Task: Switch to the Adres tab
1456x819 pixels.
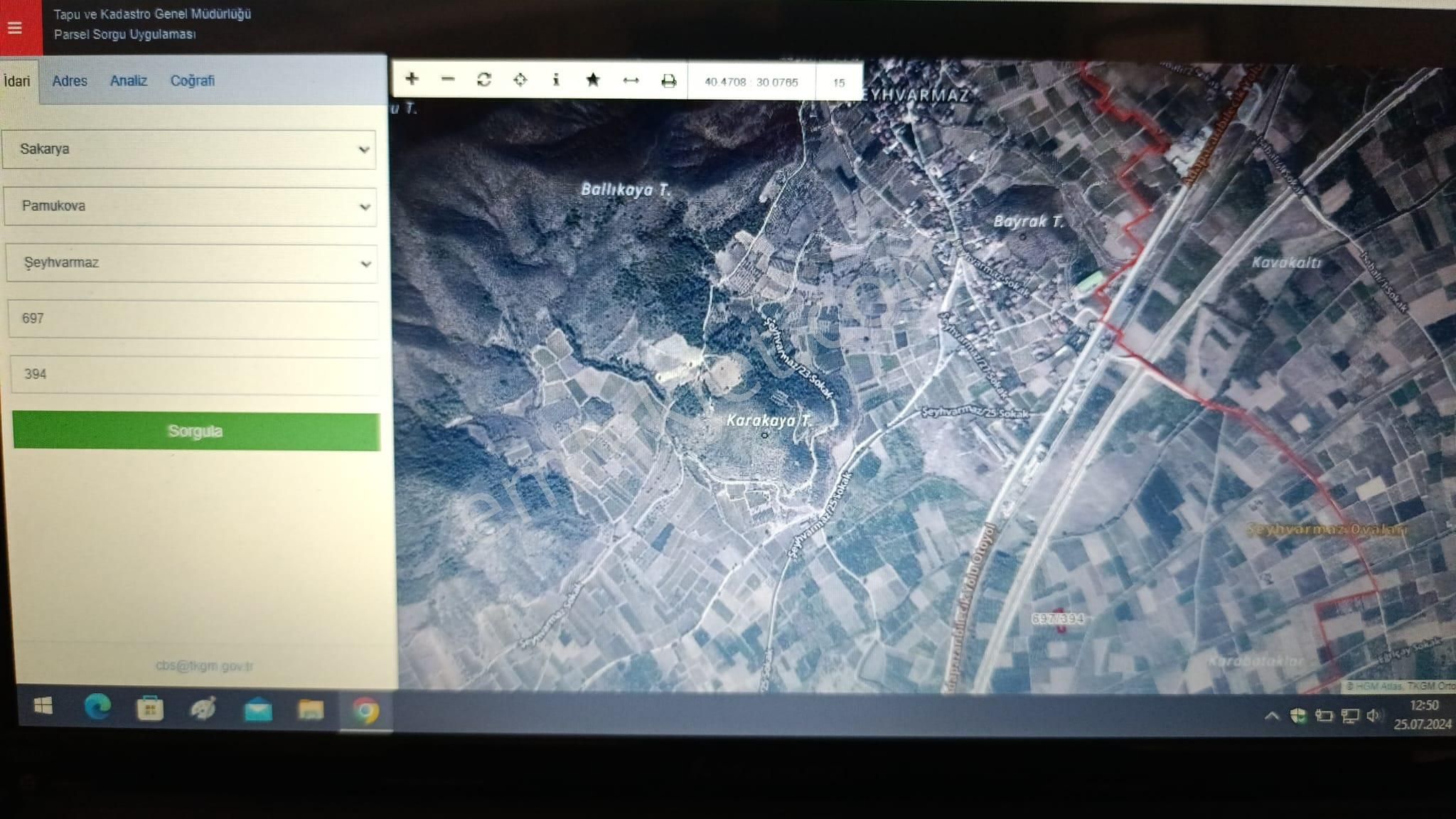Action: [x=70, y=81]
